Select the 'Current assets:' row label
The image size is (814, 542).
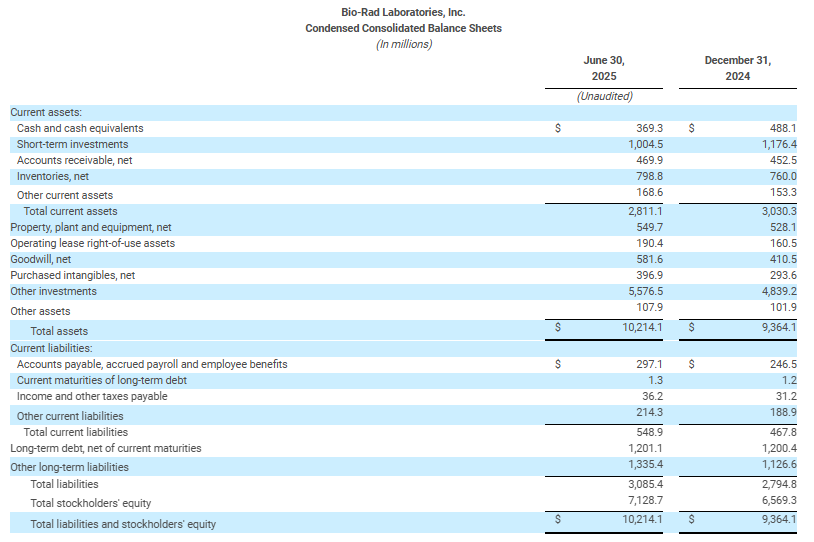pos(46,112)
